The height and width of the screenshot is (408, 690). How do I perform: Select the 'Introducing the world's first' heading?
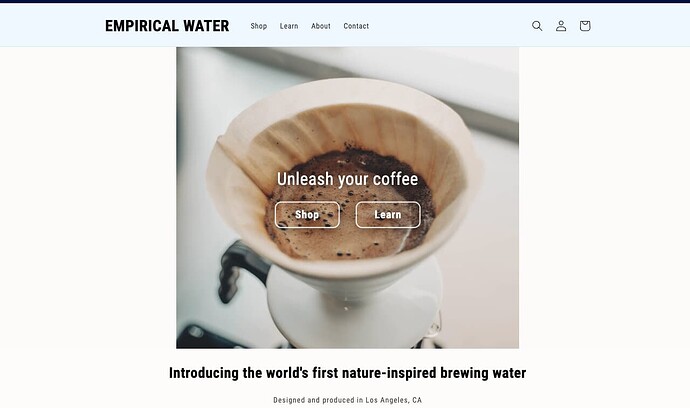click(x=347, y=373)
